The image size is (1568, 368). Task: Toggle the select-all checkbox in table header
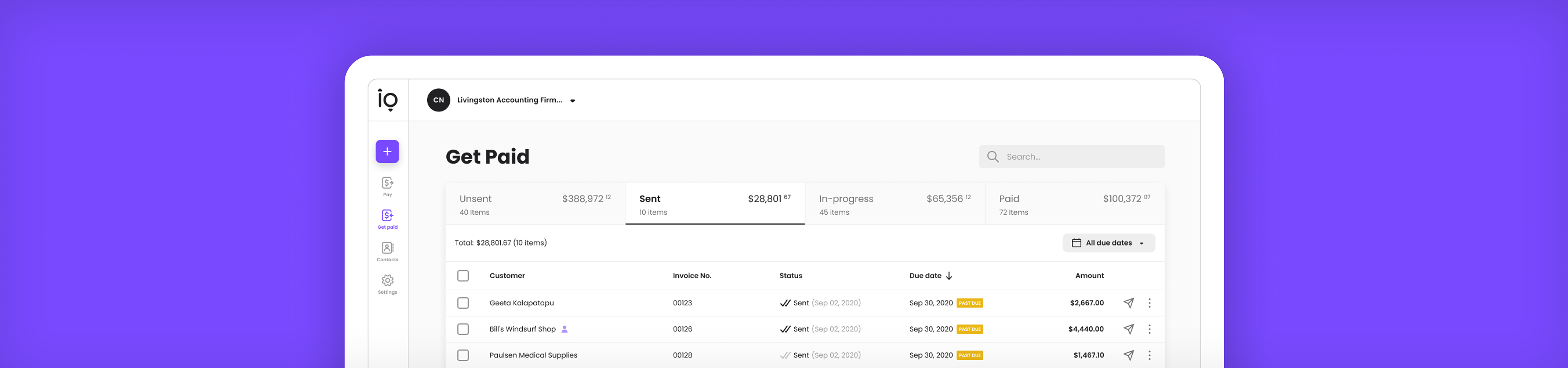point(463,276)
